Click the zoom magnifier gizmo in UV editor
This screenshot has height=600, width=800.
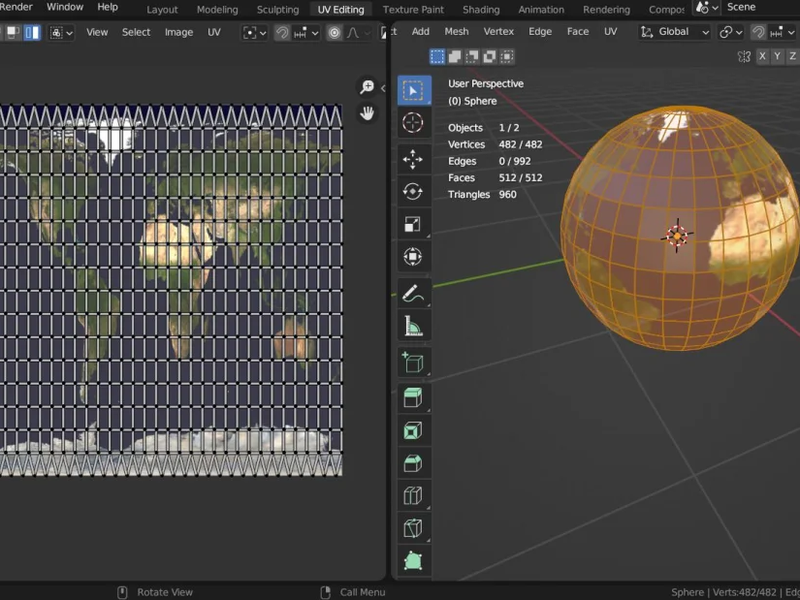(x=367, y=86)
